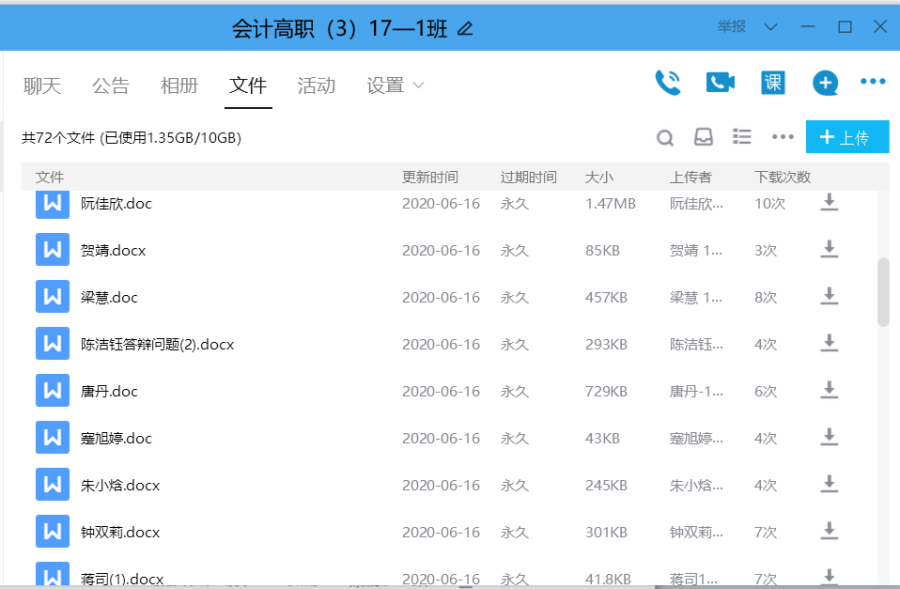Select file name 贺靖.docx

coord(113,250)
